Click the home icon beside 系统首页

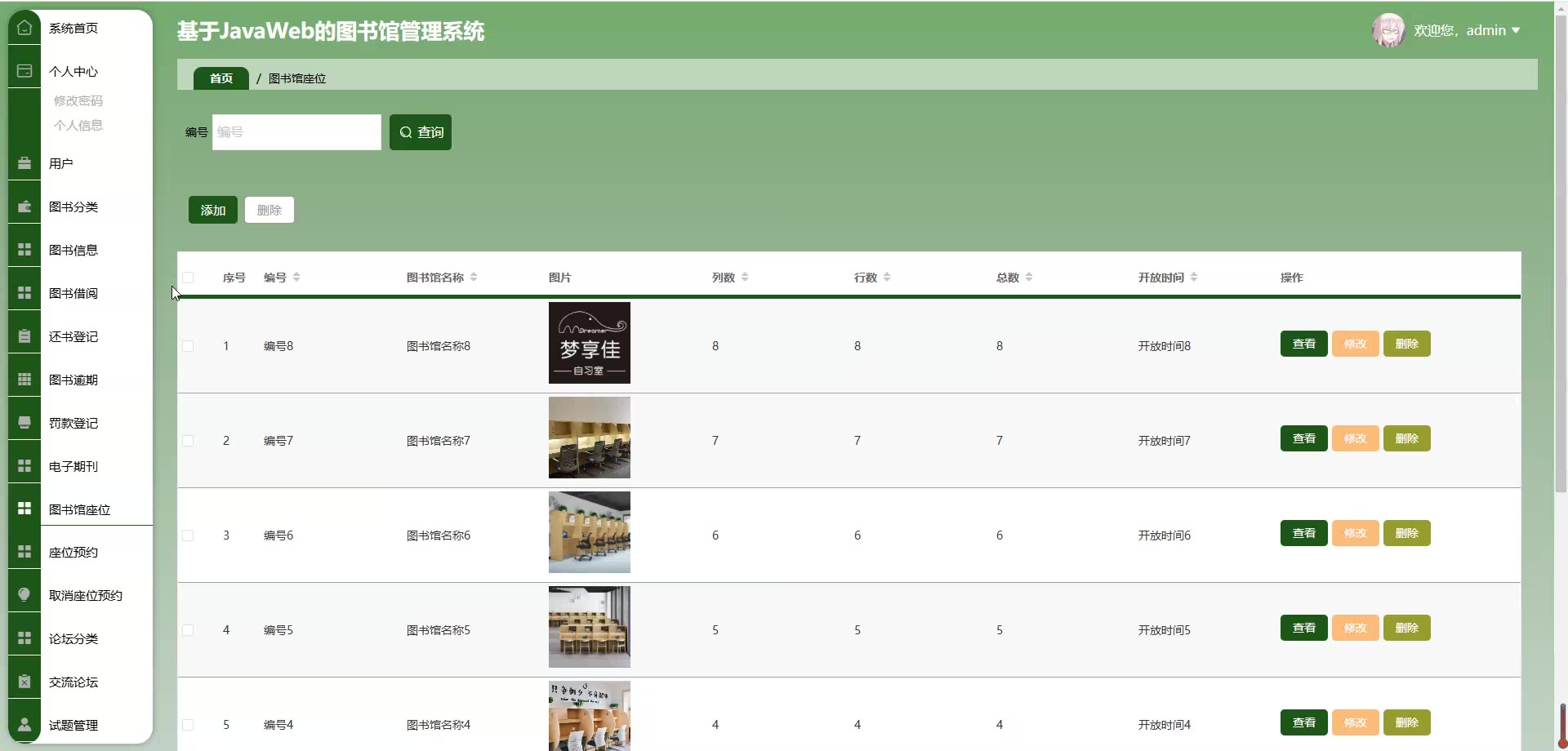tap(24, 28)
